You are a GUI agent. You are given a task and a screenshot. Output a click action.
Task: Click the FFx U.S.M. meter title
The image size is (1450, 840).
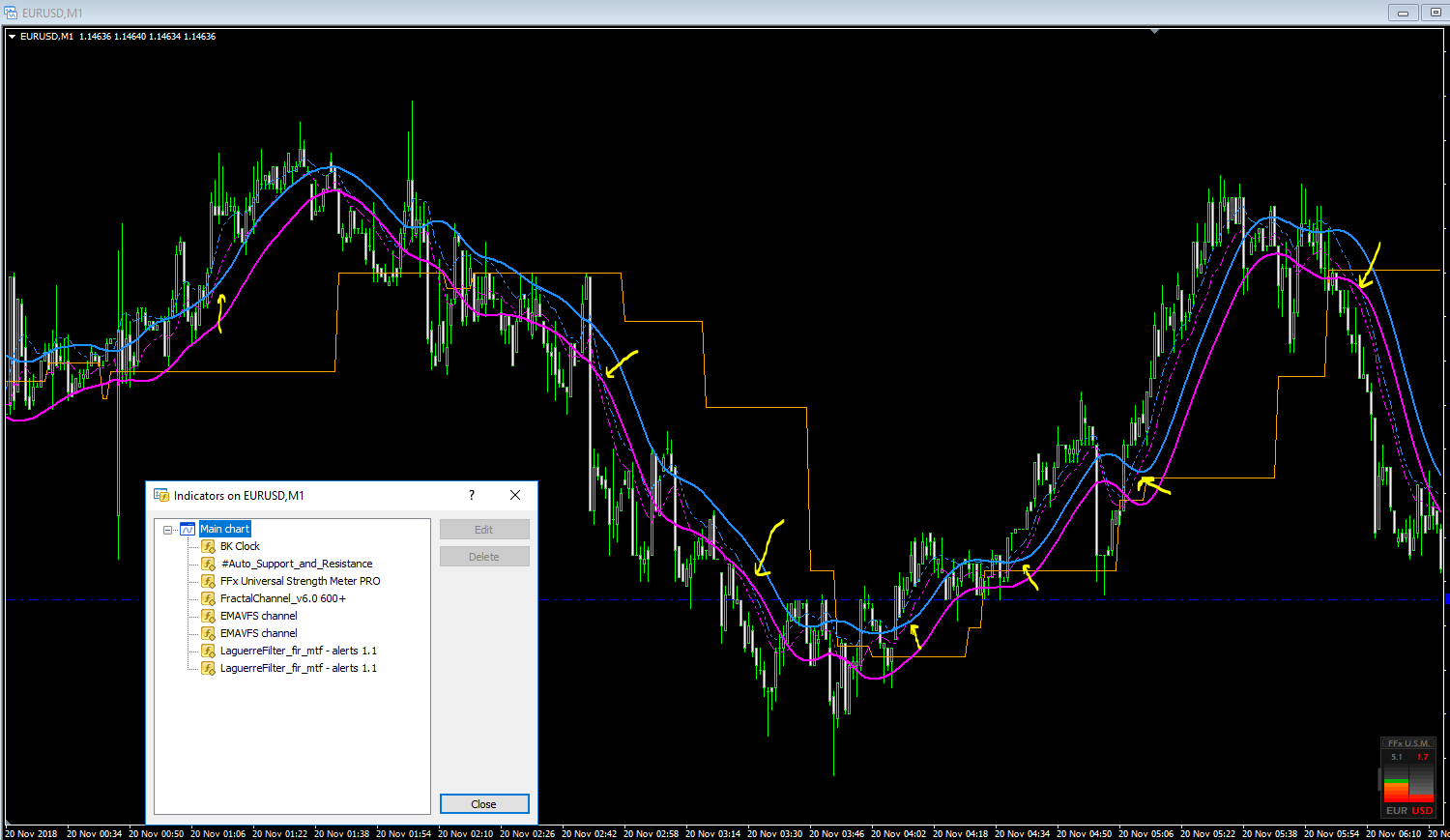coord(1408,743)
